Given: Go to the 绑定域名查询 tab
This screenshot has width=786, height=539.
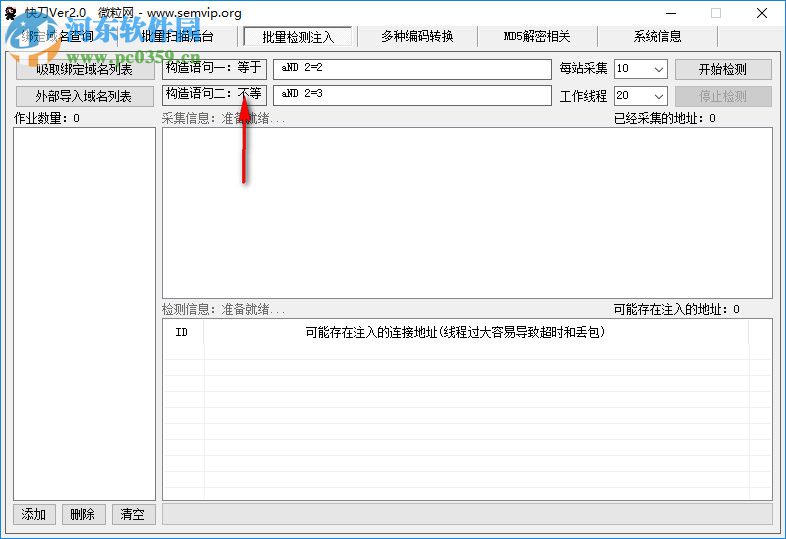Looking at the screenshot, I should click(58, 37).
